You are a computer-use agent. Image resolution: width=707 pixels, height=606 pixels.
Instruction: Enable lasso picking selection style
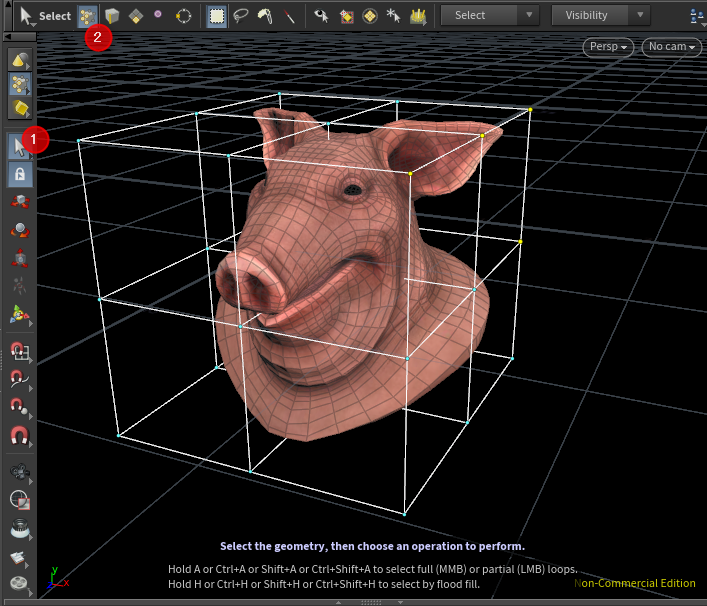(241, 16)
